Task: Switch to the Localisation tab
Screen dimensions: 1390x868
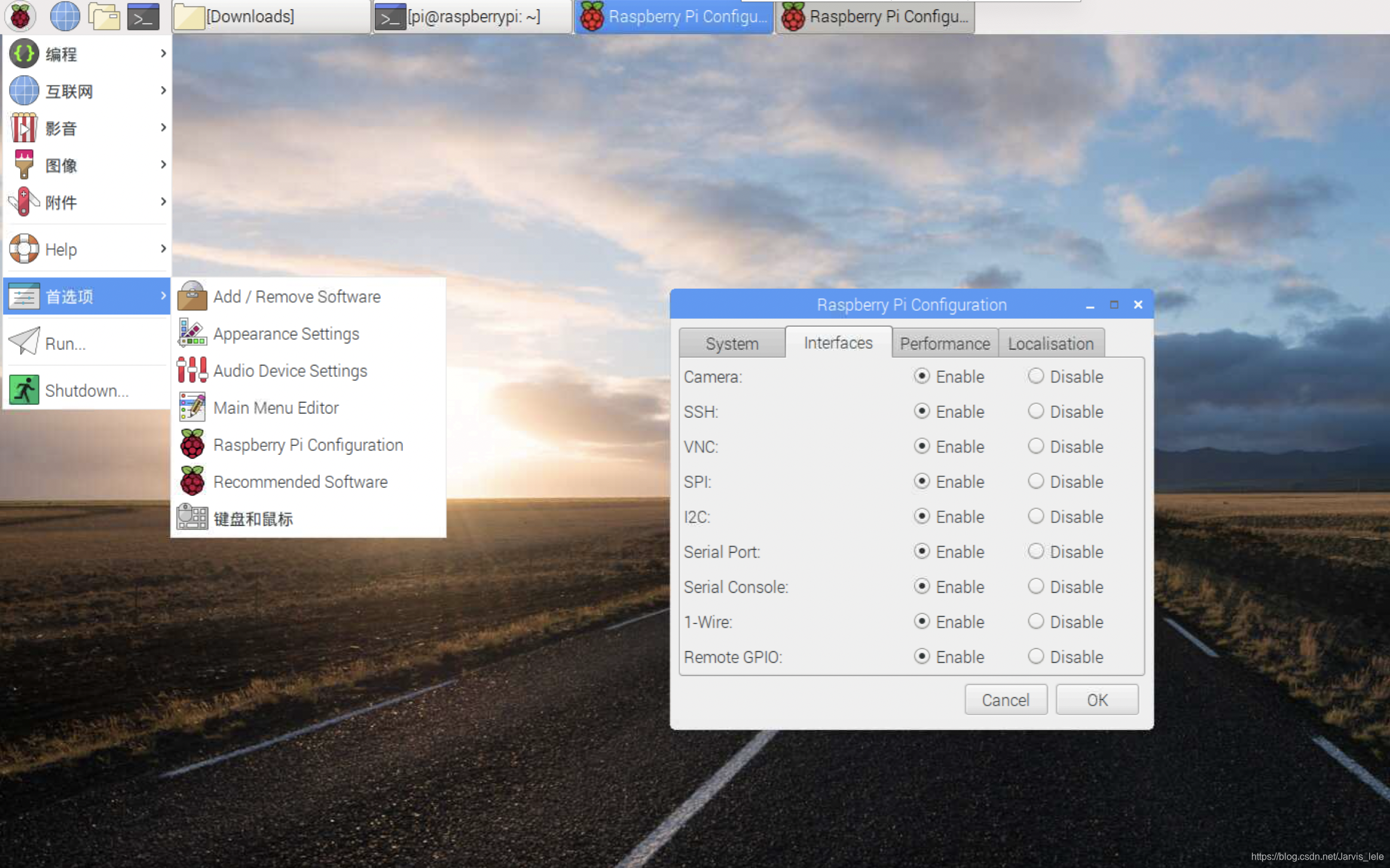Action: click(1050, 343)
